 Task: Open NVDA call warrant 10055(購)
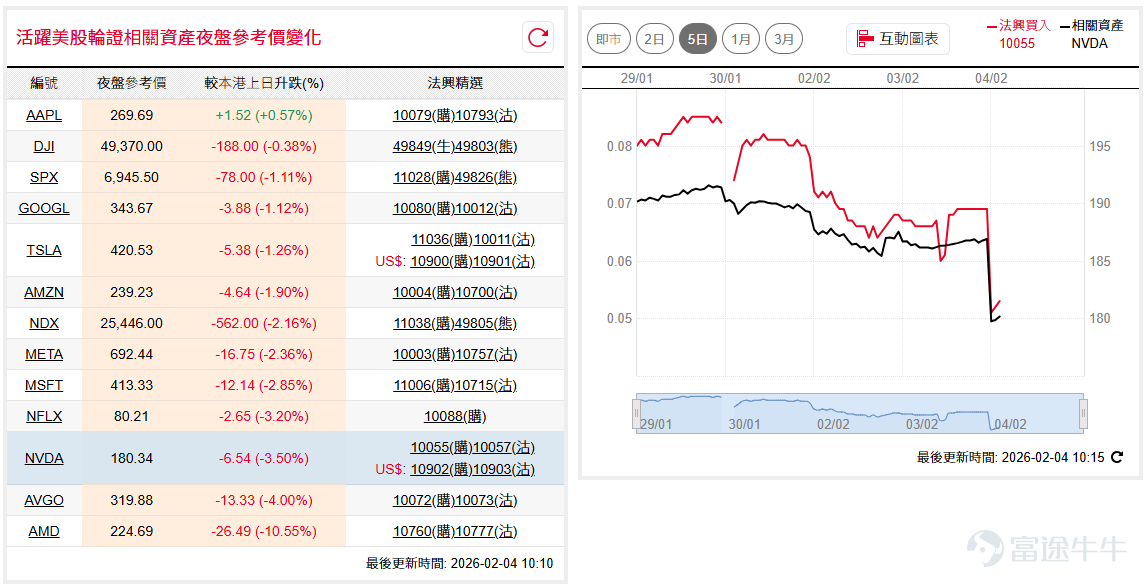tap(442, 447)
